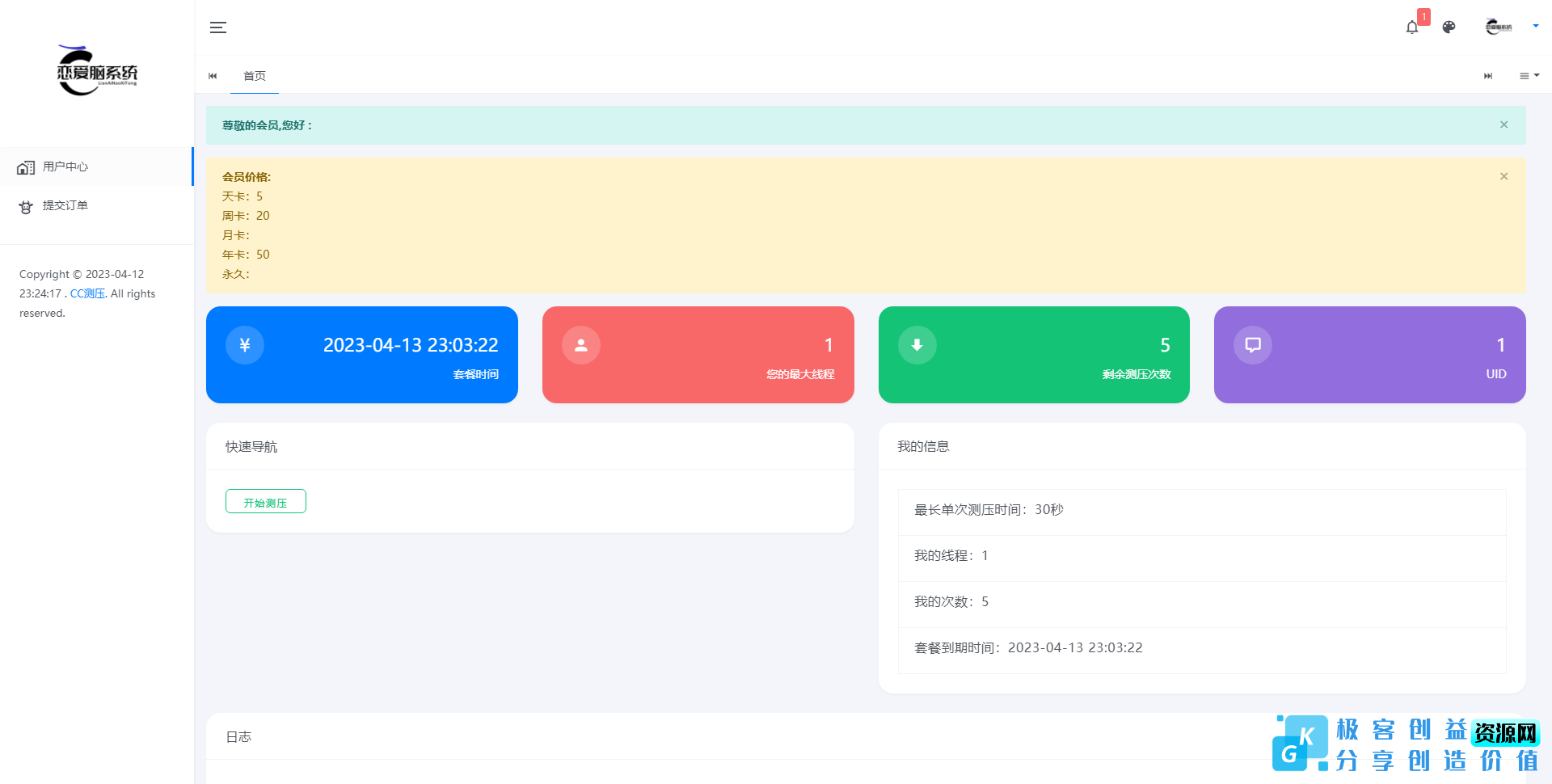
Task: Open the notification bell
Action: 1412,27
